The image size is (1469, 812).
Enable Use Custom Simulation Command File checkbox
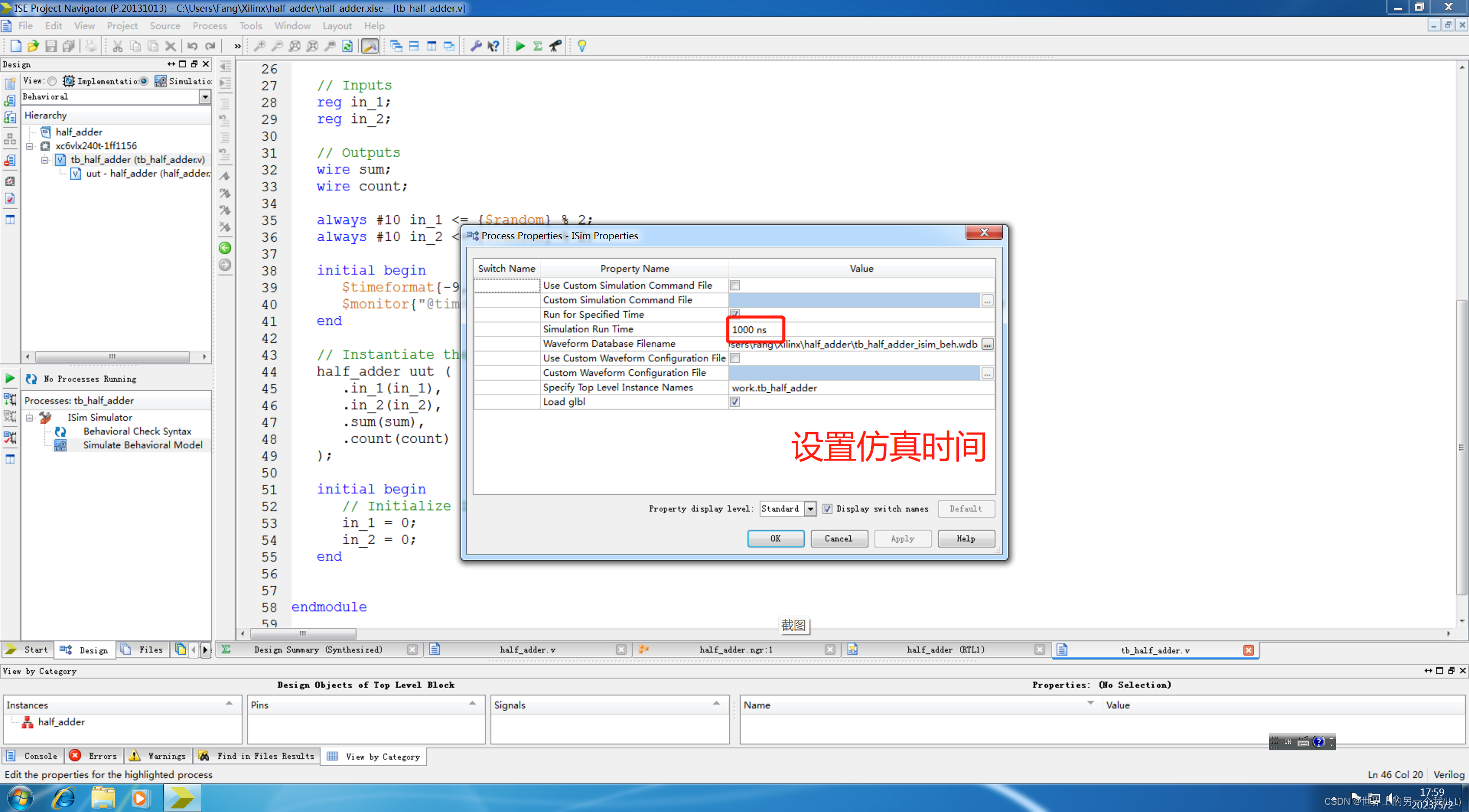(734, 285)
